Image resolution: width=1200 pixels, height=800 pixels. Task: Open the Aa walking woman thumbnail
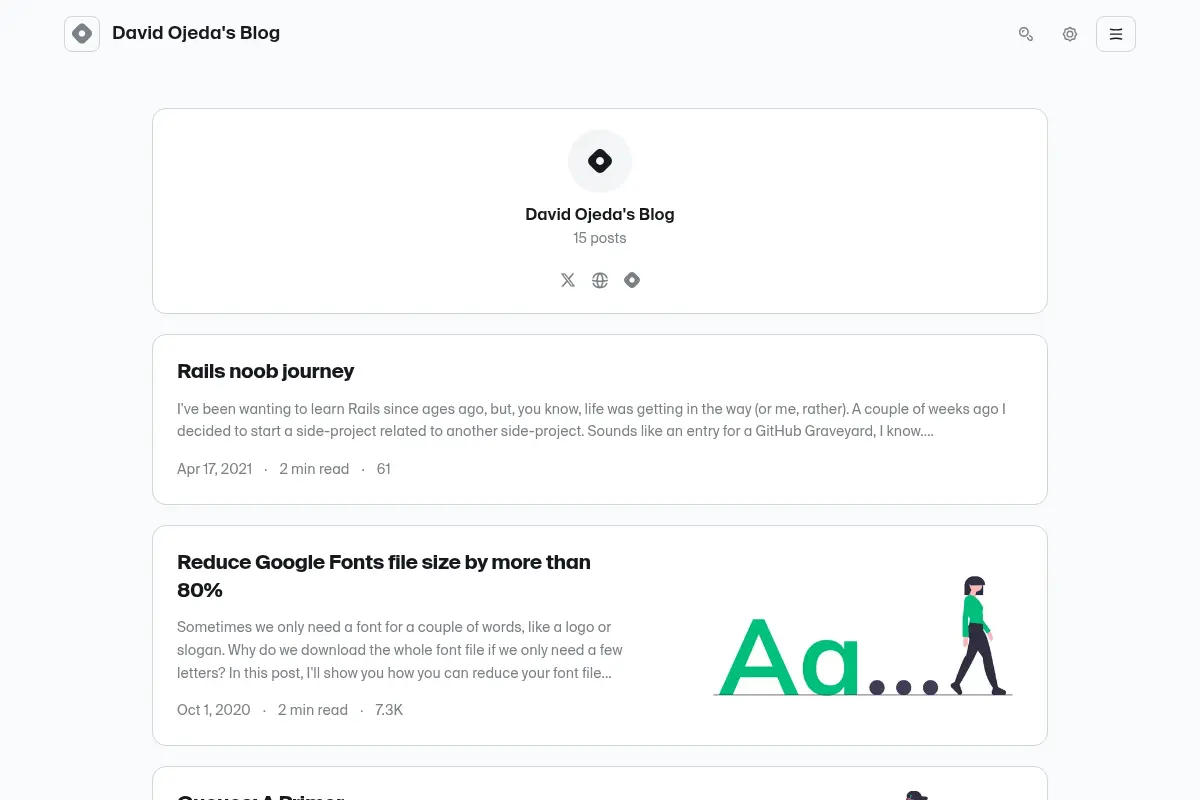(x=862, y=635)
